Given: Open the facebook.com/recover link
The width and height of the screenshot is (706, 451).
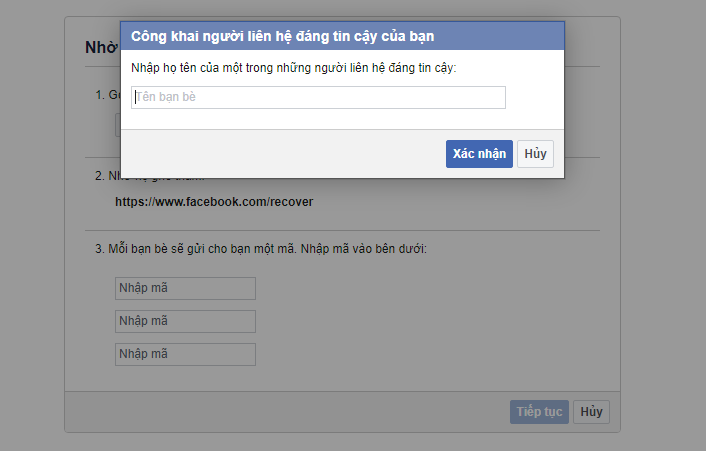Looking at the screenshot, I should (x=214, y=202).
